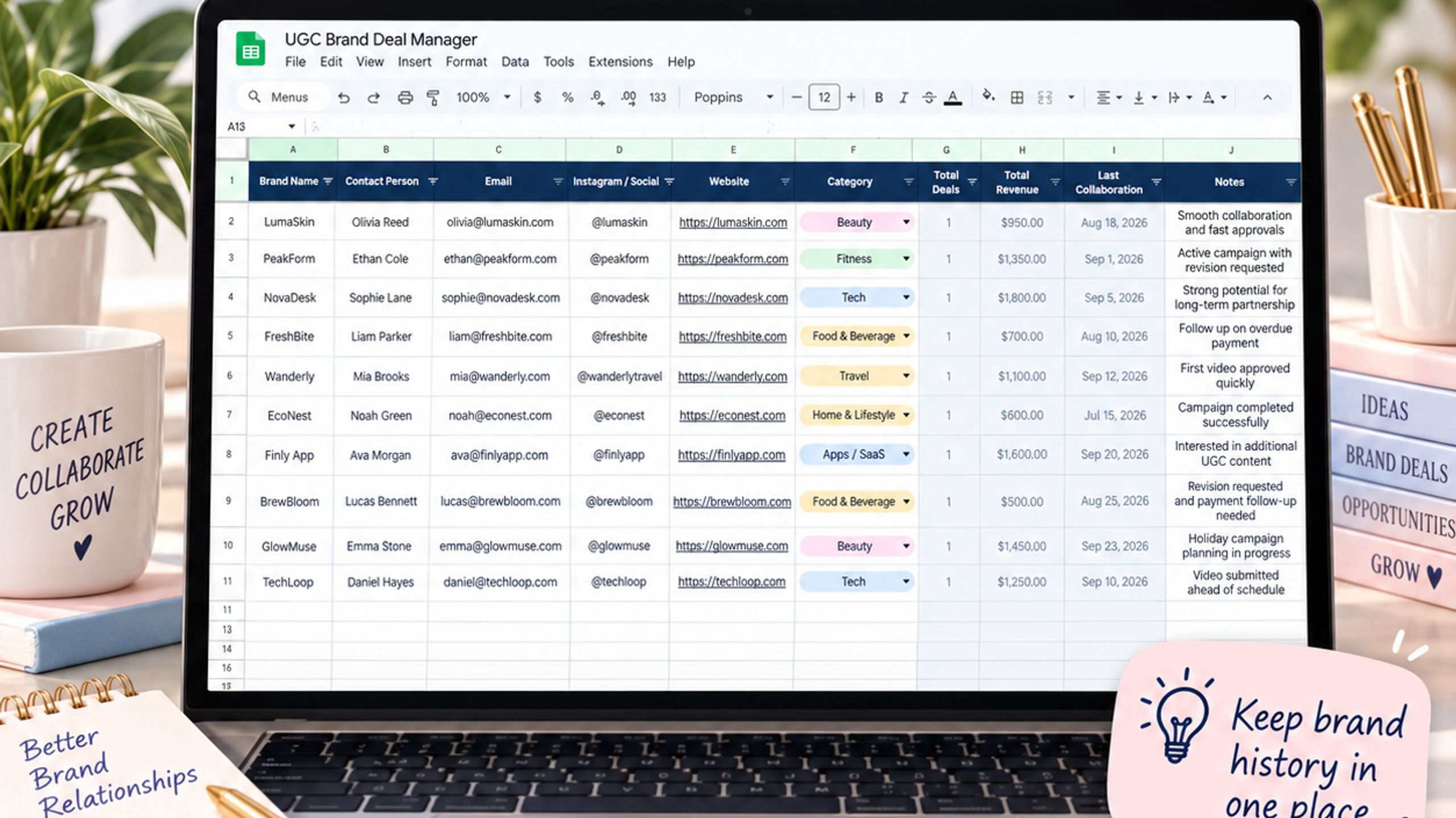Screen dimensions: 1456x818
Task: Format as currency with dollar icon
Action: 537,97
